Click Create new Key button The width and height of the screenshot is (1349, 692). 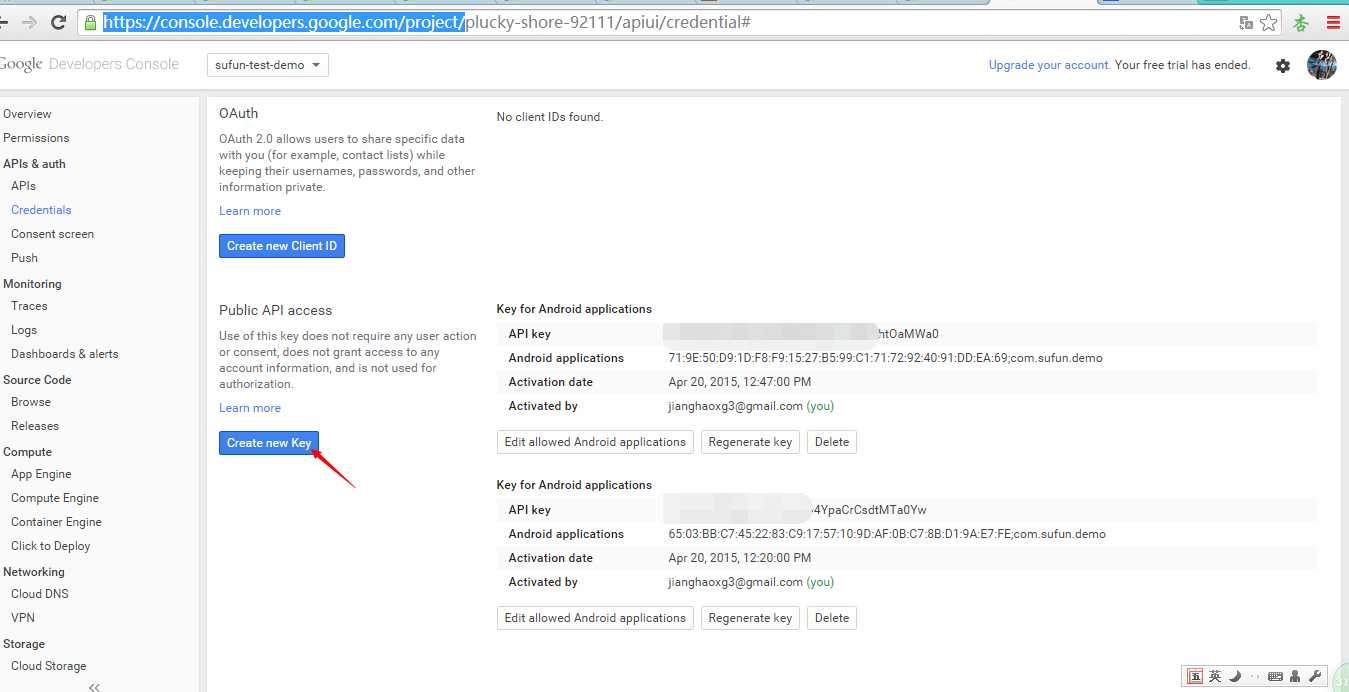click(x=269, y=443)
